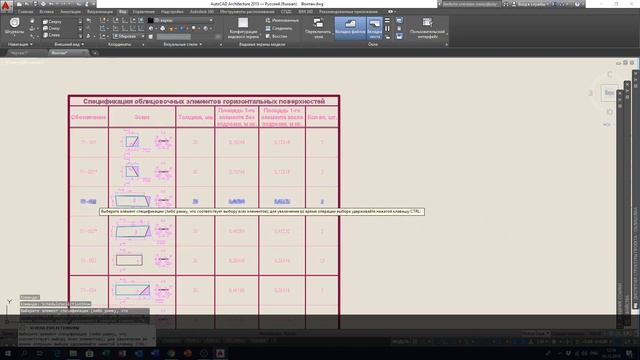The image size is (640, 360).
Task: Switch to the Надстройки ribbon tab
Action: (x=172, y=12)
